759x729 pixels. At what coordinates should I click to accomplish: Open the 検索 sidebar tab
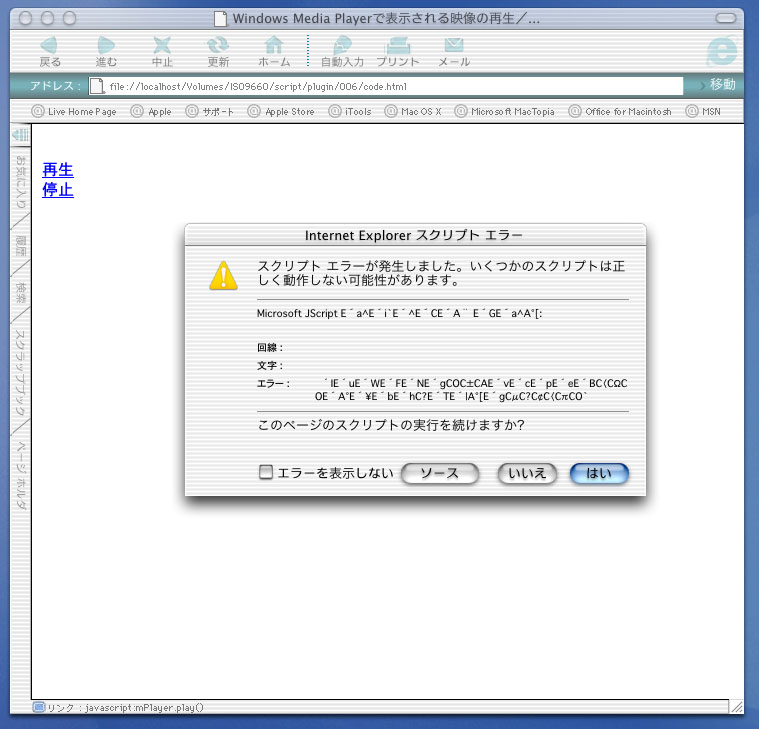coord(20,292)
